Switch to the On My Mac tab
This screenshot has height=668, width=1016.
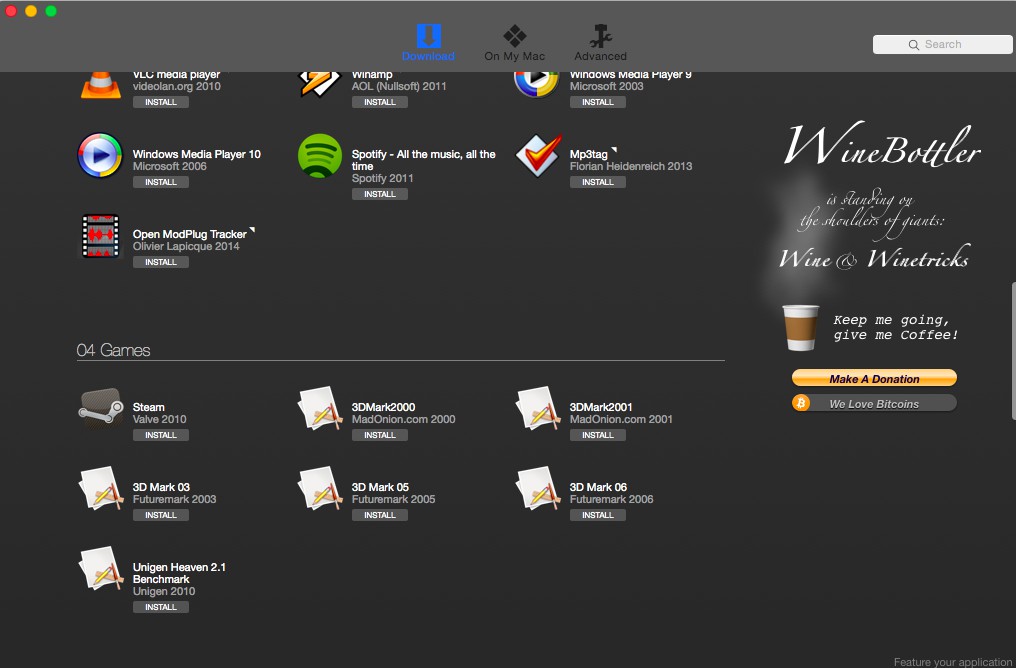pos(514,43)
